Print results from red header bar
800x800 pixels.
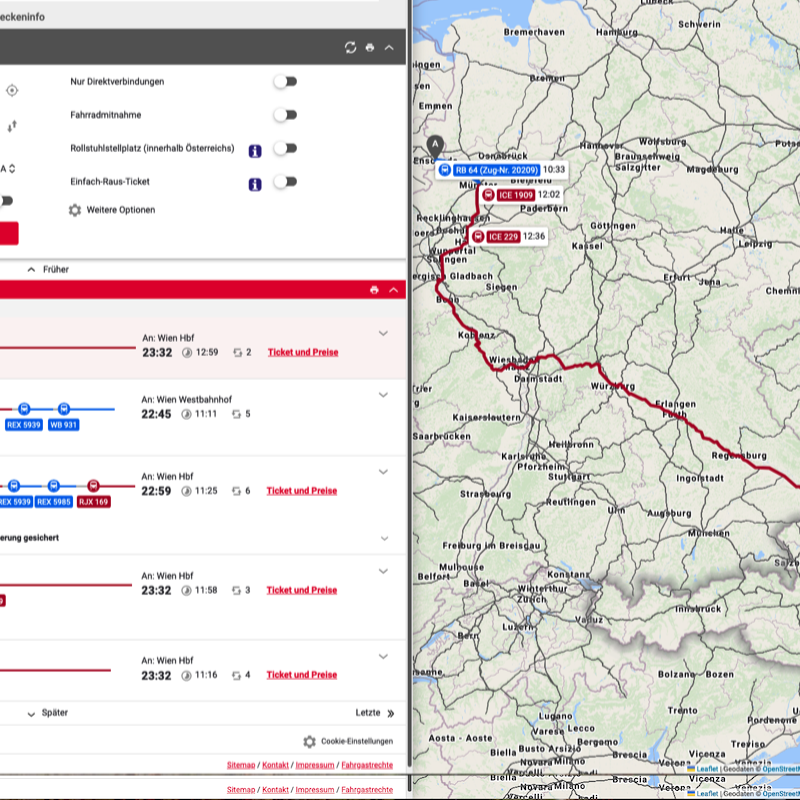pos(374,290)
